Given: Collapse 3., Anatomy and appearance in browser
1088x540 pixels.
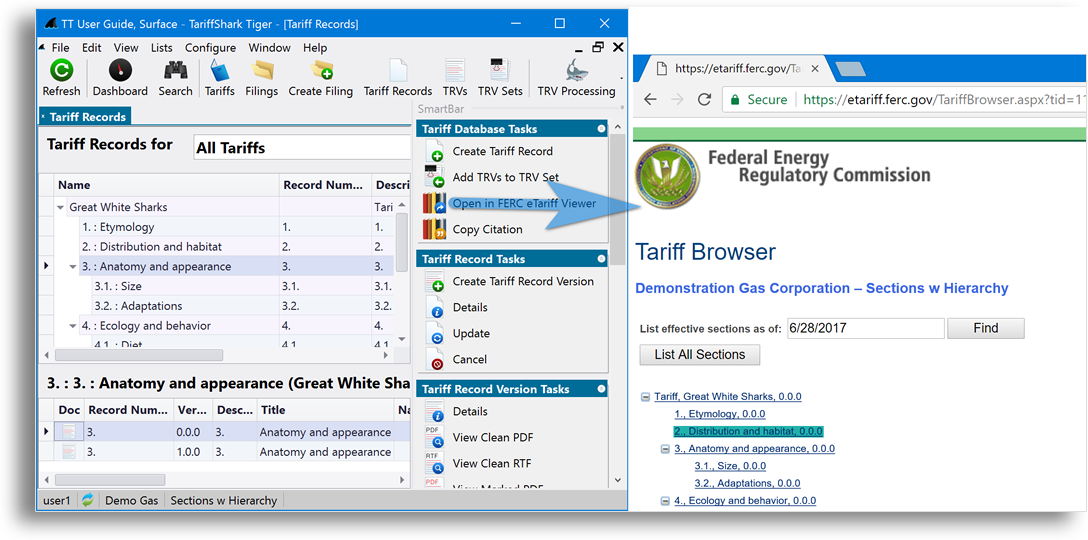Looking at the screenshot, I should pyautogui.click(x=665, y=449).
